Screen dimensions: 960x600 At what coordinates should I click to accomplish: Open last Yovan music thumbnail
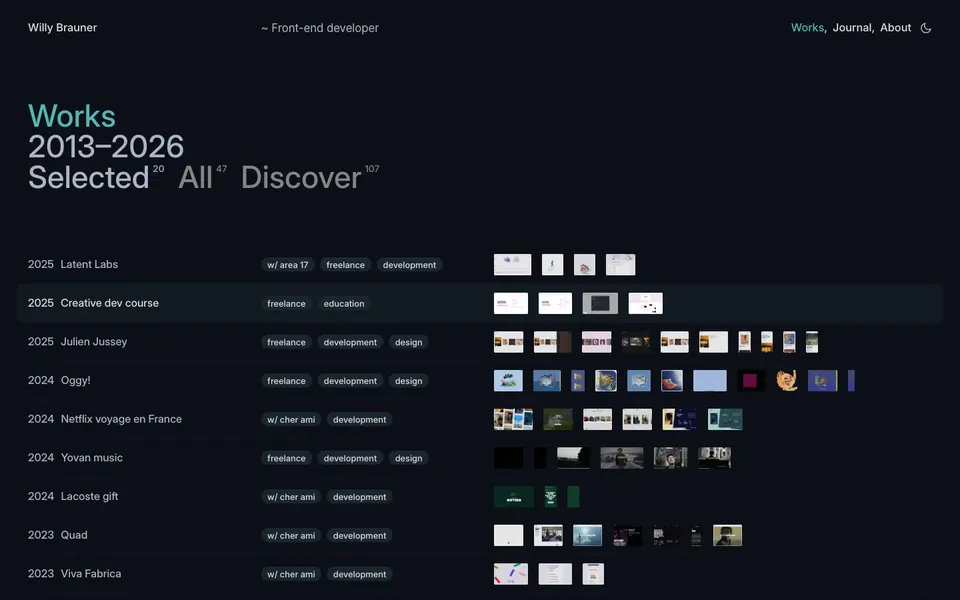pyautogui.click(x=714, y=457)
